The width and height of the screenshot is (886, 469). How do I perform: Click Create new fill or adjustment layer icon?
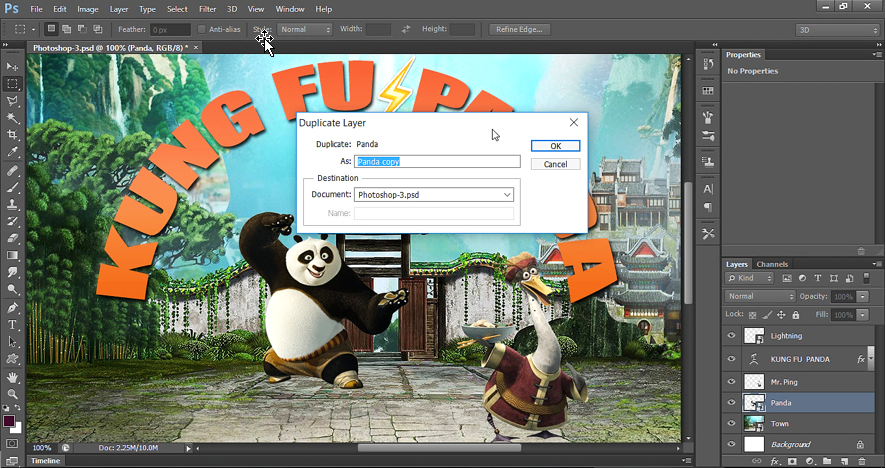(809, 462)
